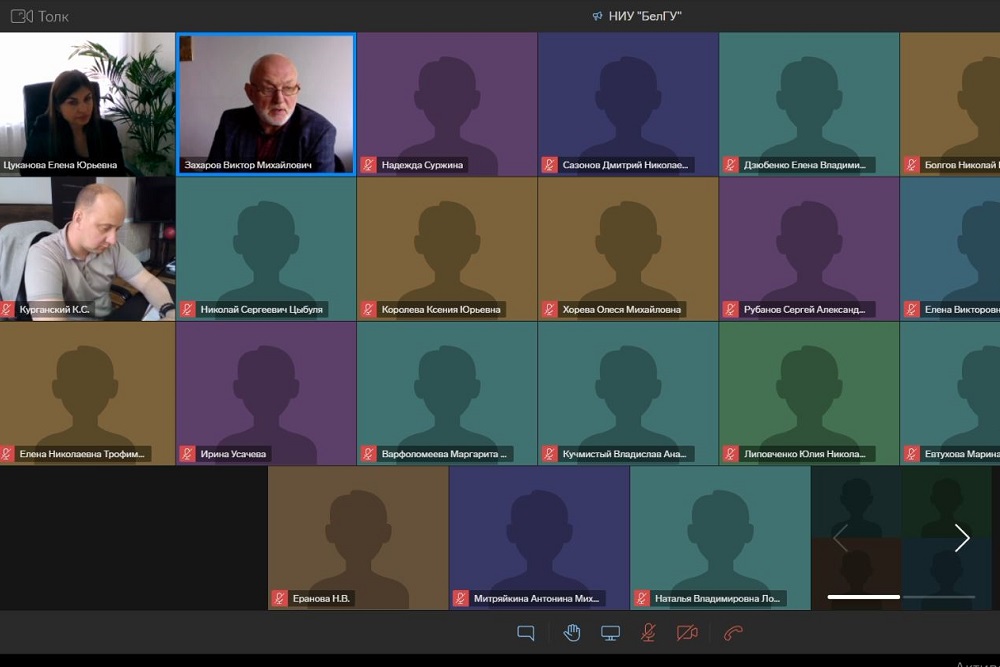Click the megaphone icon beside НИУ "БелГУ"

point(597,16)
